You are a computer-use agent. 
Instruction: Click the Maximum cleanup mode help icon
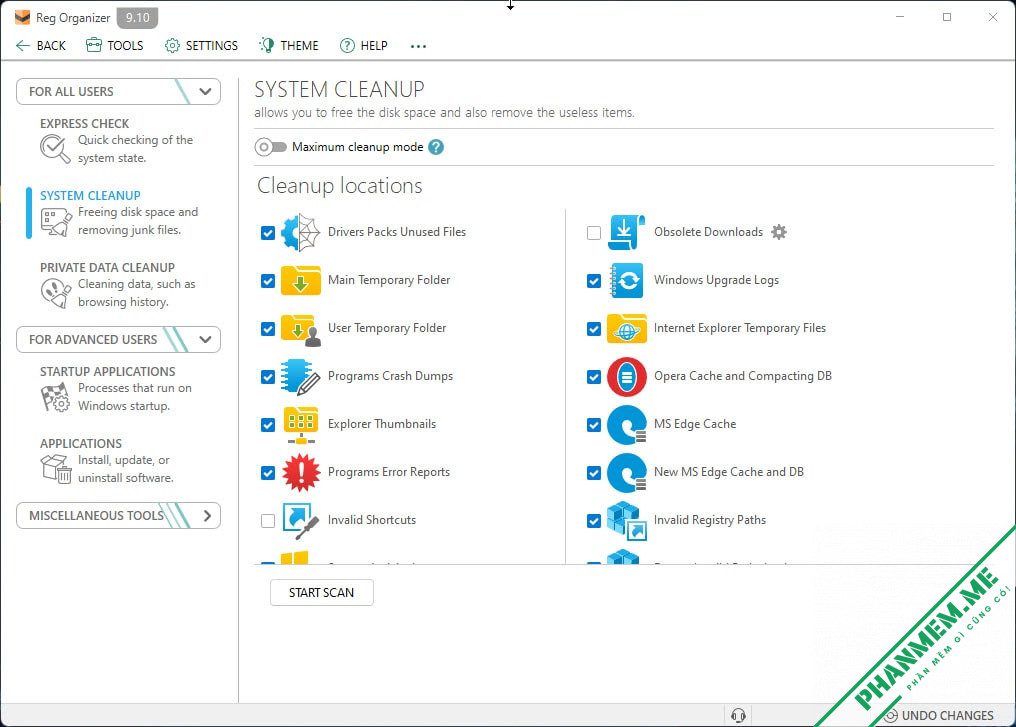coord(436,147)
